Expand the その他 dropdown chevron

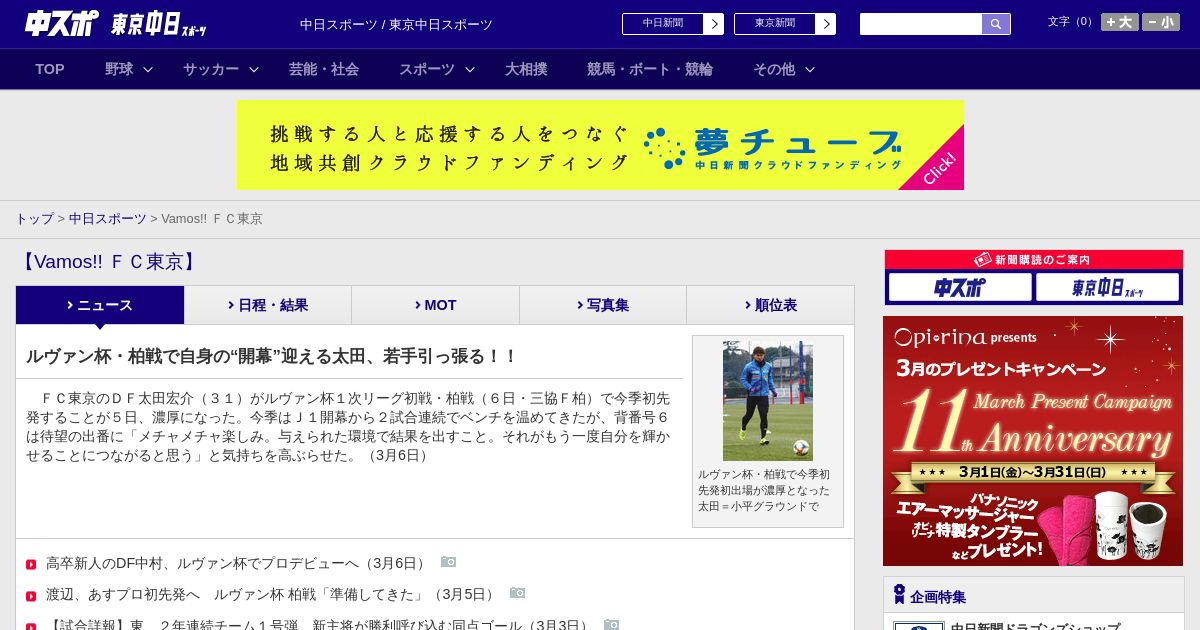[810, 69]
